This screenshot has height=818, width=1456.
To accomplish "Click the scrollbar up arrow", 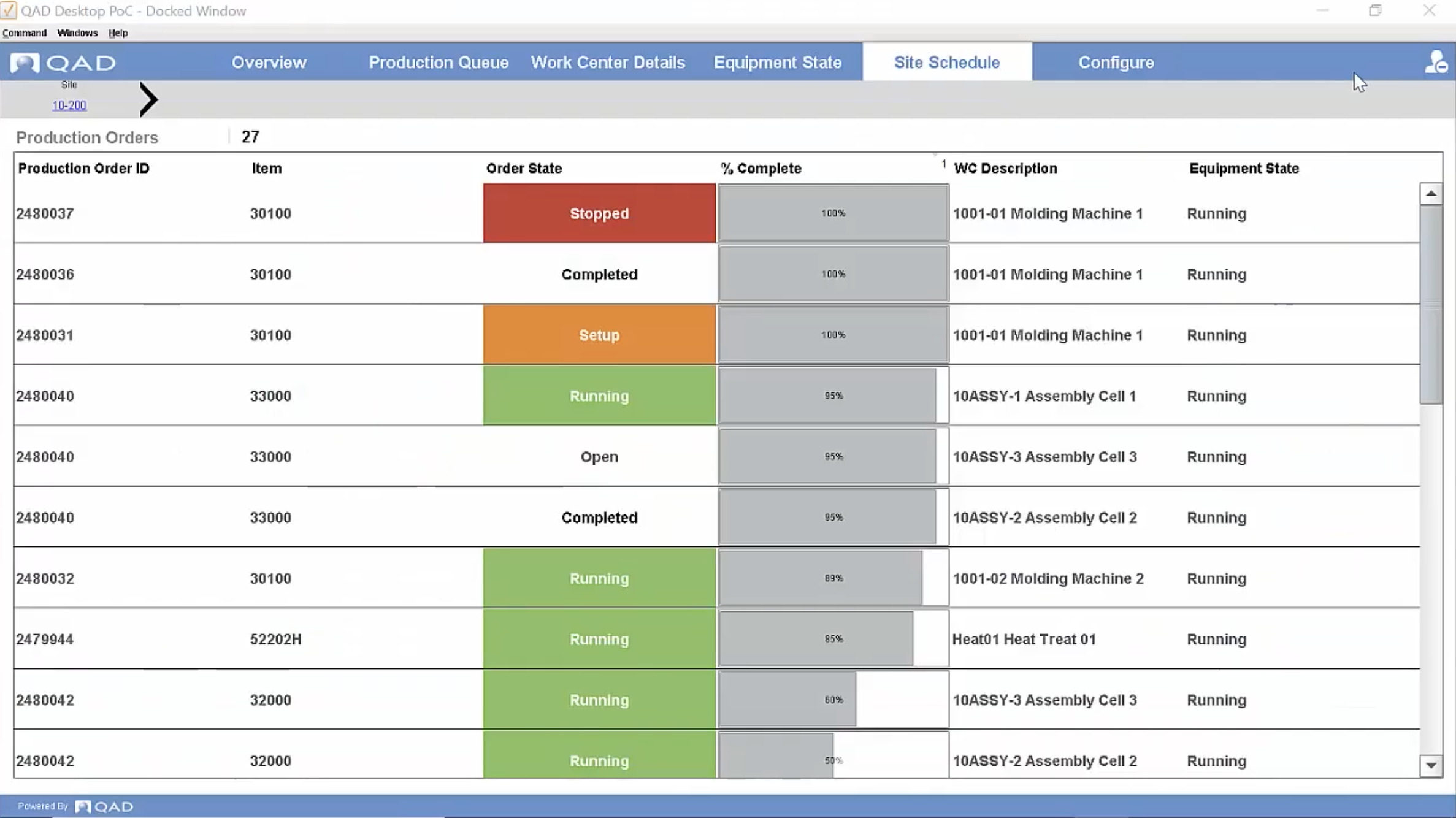I will (1431, 193).
